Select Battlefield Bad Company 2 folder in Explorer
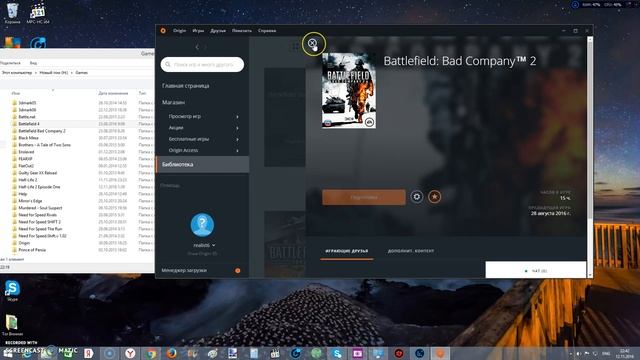The image size is (640, 360). tap(42, 131)
